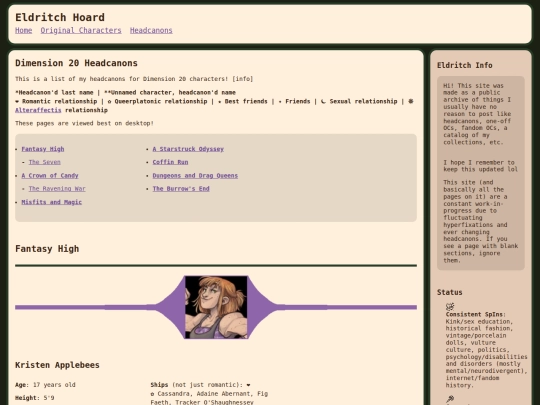Jump to The Burrow's End
The height and width of the screenshot is (405, 540).
[x=181, y=188]
